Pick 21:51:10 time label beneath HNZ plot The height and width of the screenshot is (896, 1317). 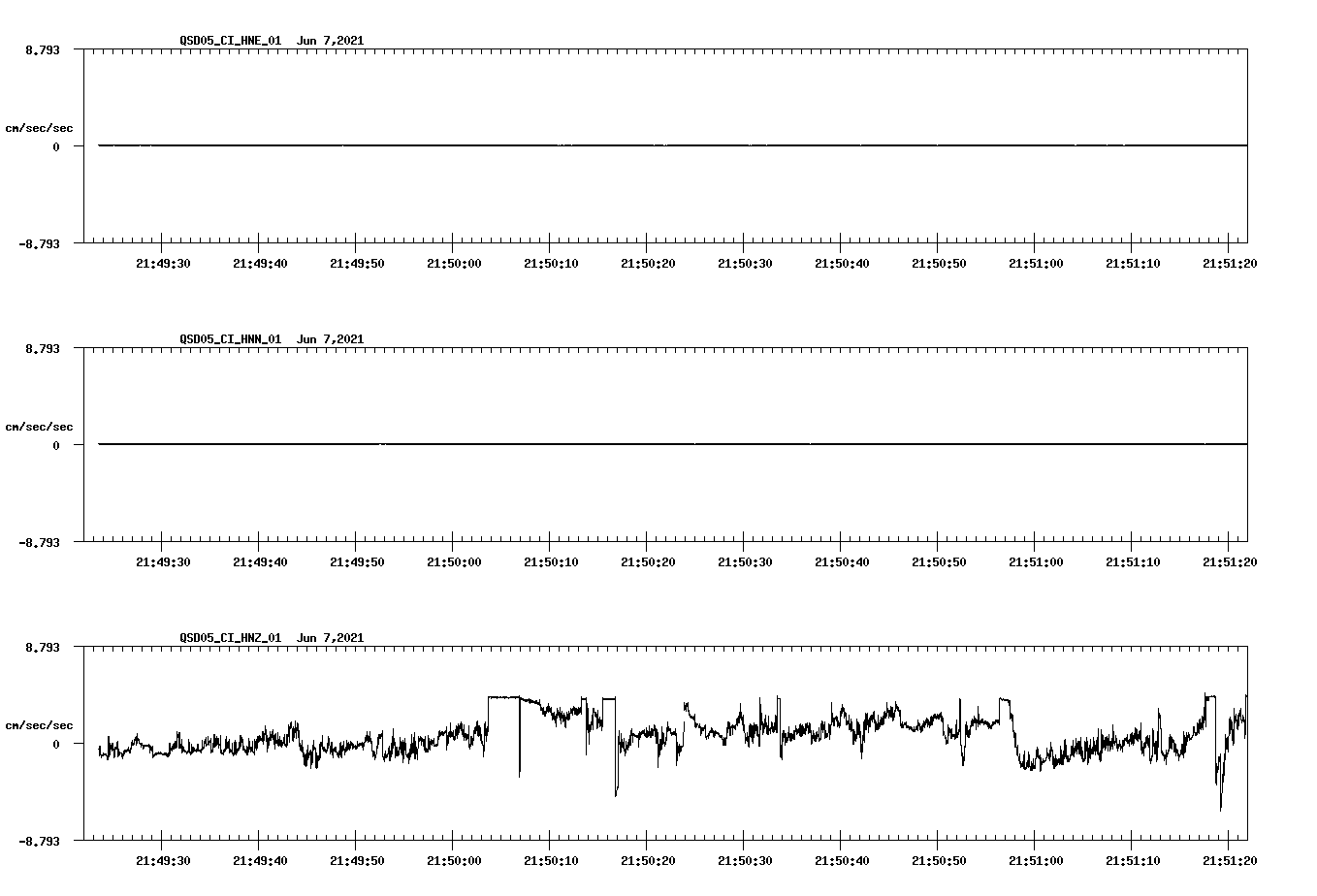coord(1133,861)
